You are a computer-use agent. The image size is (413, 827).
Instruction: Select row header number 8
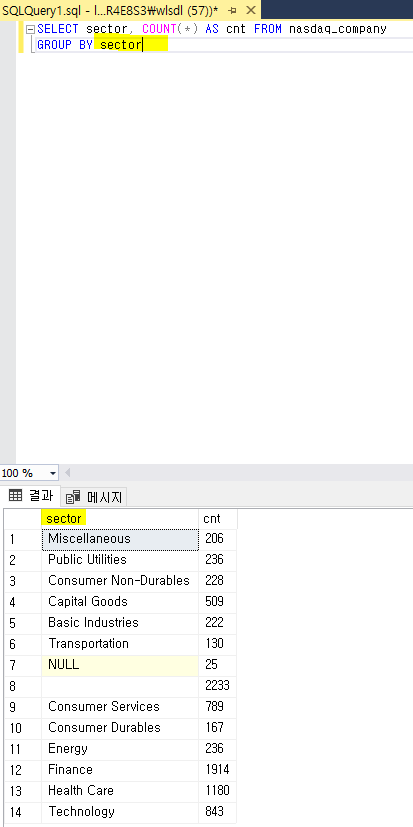point(23,686)
